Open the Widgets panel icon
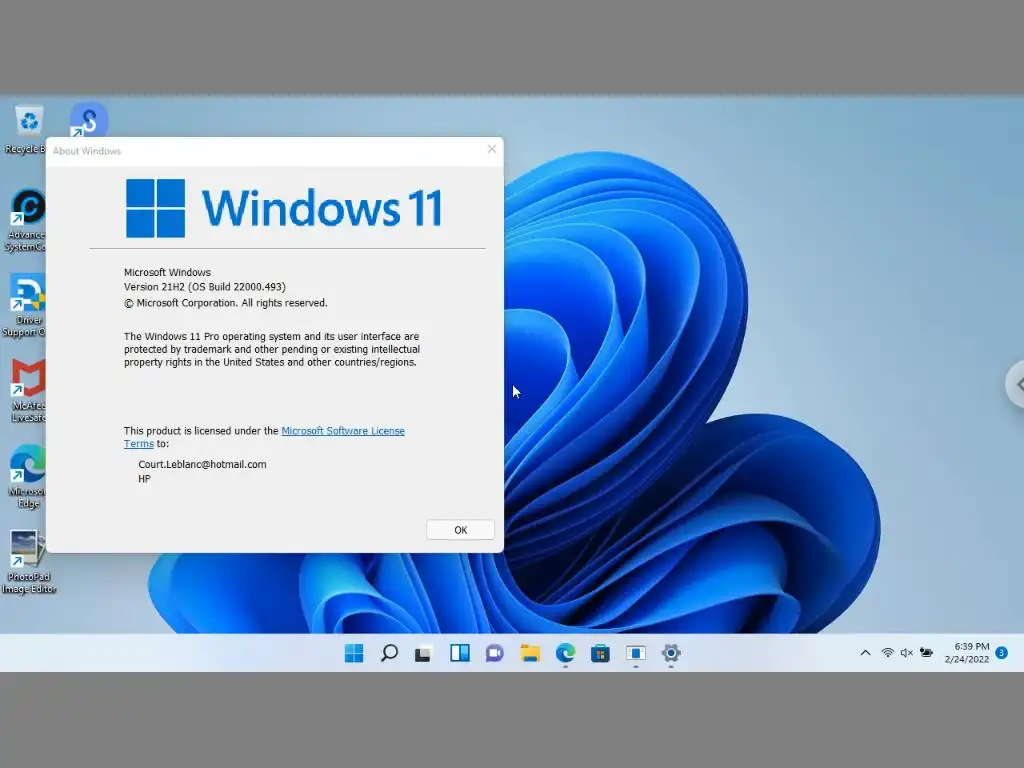The height and width of the screenshot is (768, 1024). coord(460,653)
